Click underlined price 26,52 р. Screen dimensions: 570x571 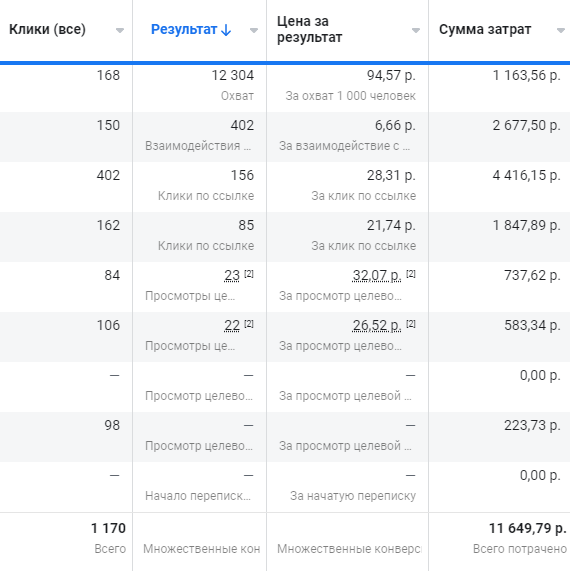point(377,325)
